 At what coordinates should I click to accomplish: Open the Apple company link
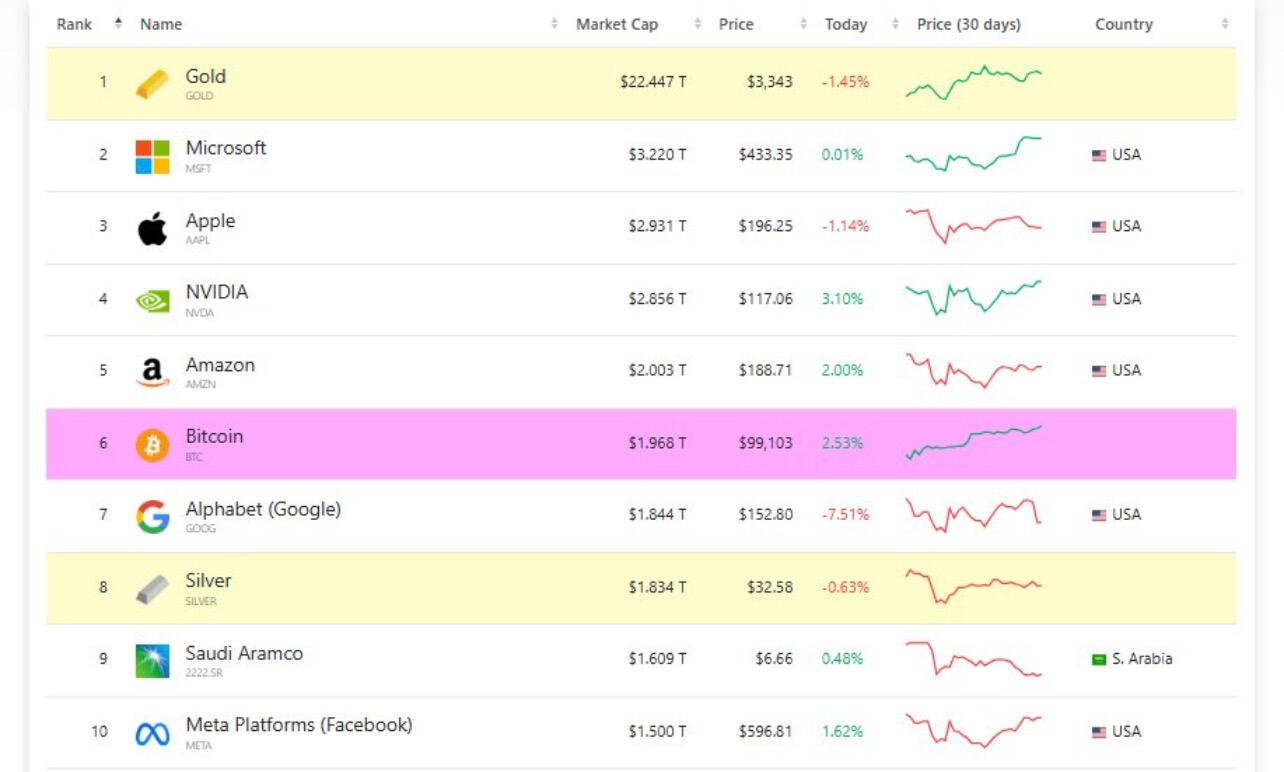click(210, 220)
